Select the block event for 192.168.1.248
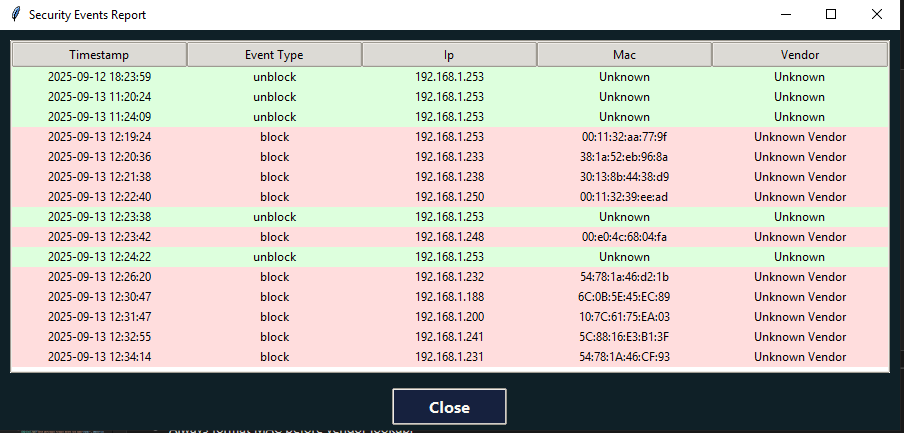Image resolution: width=904 pixels, height=433 pixels. coord(449,237)
